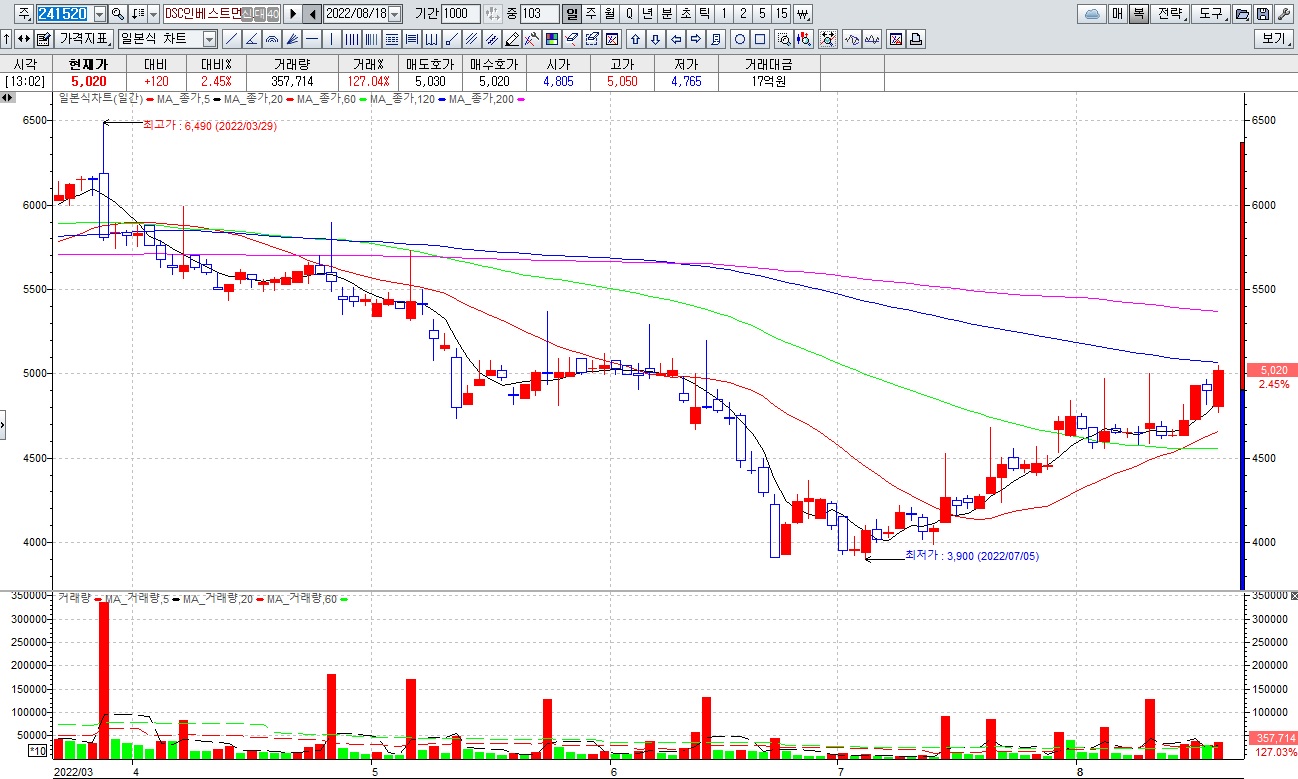Click the stock code input field 241520
This screenshot has width=1298, height=779.
pos(64,14)
